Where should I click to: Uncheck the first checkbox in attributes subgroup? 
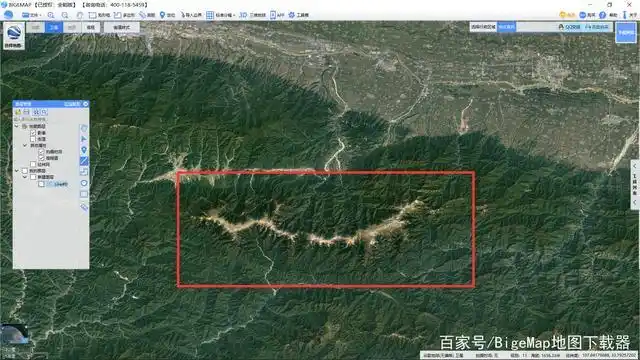[x=41, y=151]
